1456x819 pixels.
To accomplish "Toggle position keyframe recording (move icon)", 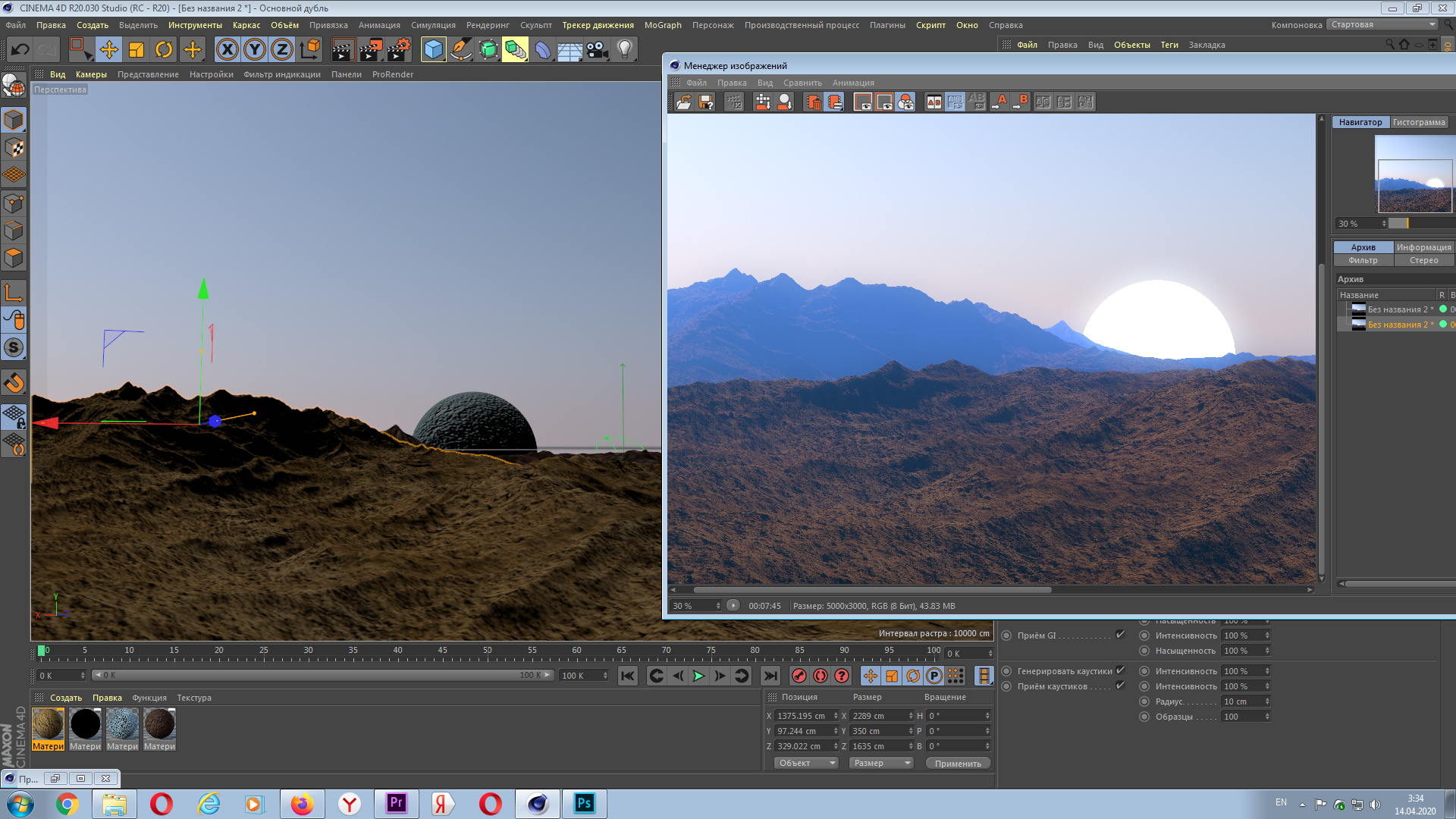I will [x=871, y=676].
